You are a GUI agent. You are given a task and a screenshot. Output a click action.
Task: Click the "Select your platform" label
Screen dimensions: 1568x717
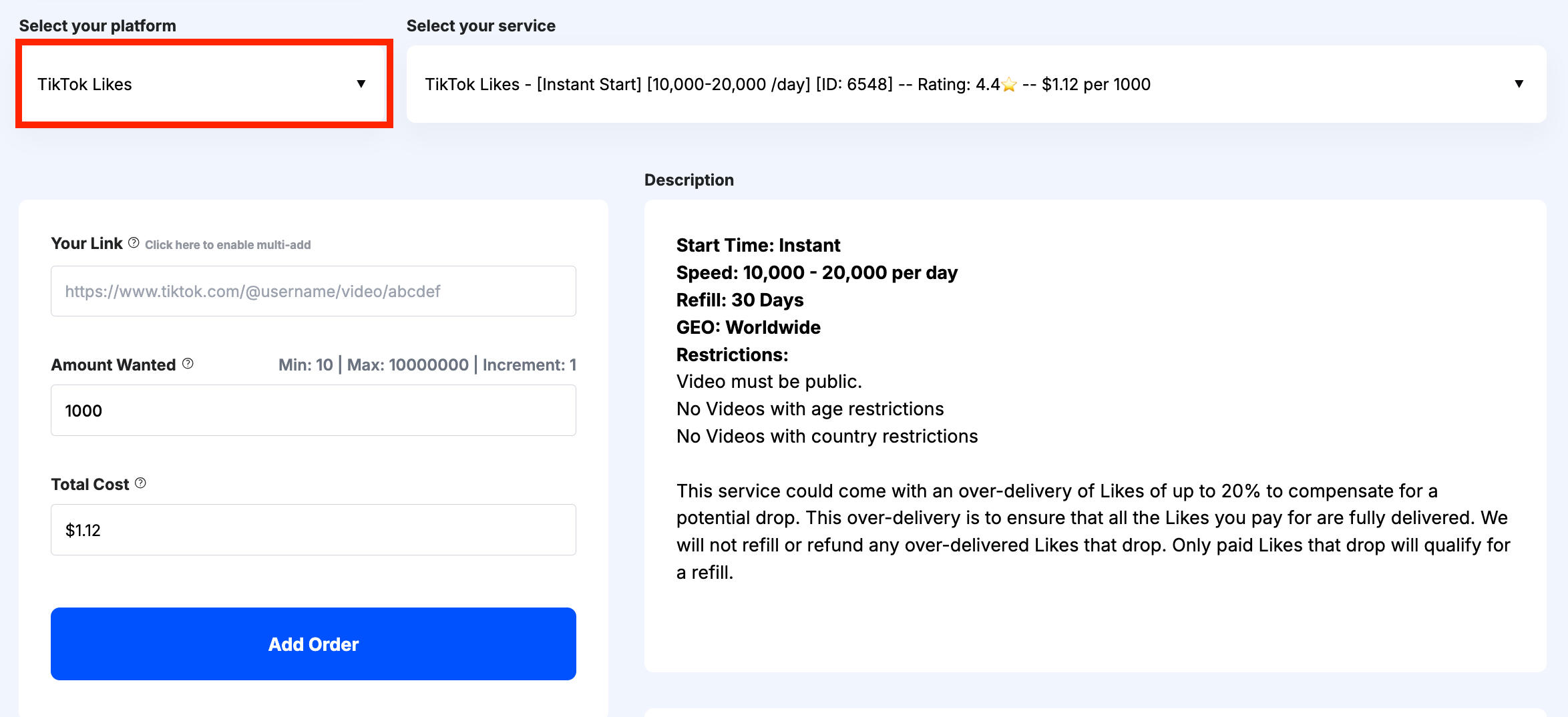(97, 26)
